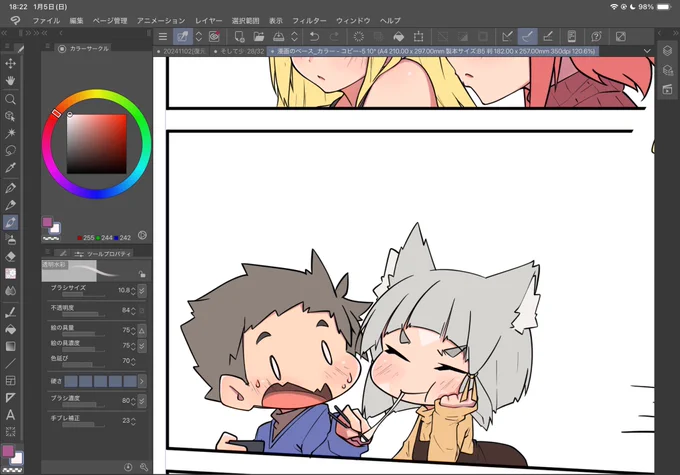Open ツールプロパティ panel tab
The image size is (680, 475).
103,254
